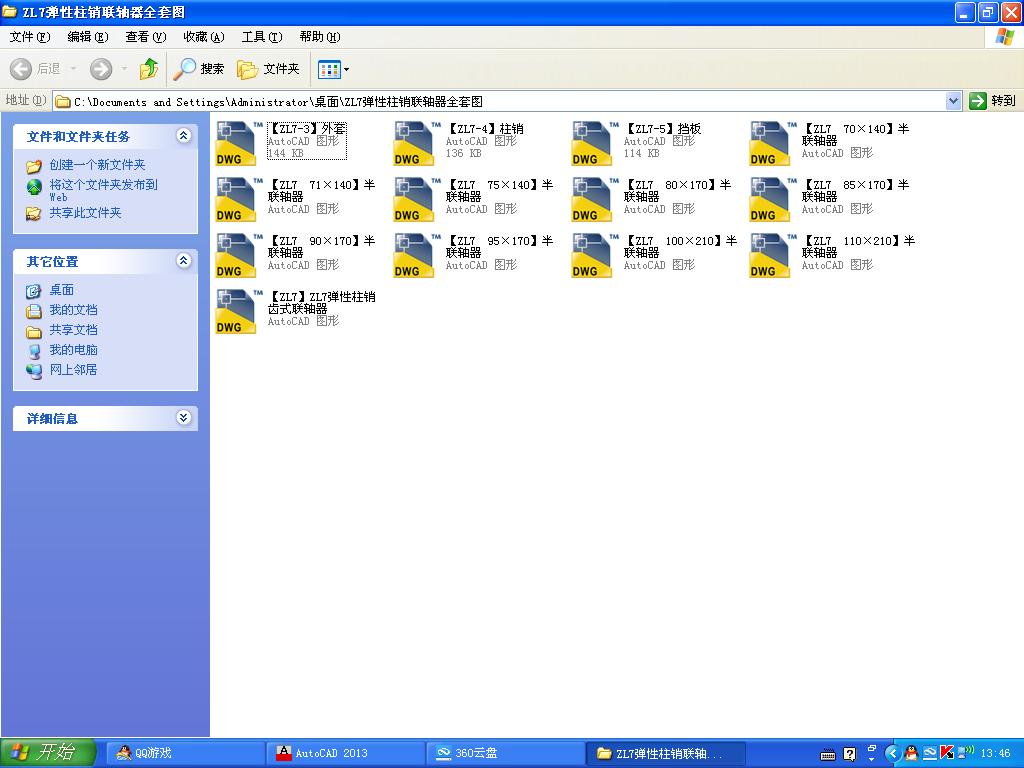Image resolution: width=1024 pixels, height=768 pixels.
Task: Click 将这个文件夹发布到 Web link
Action: tap(103, 189)
